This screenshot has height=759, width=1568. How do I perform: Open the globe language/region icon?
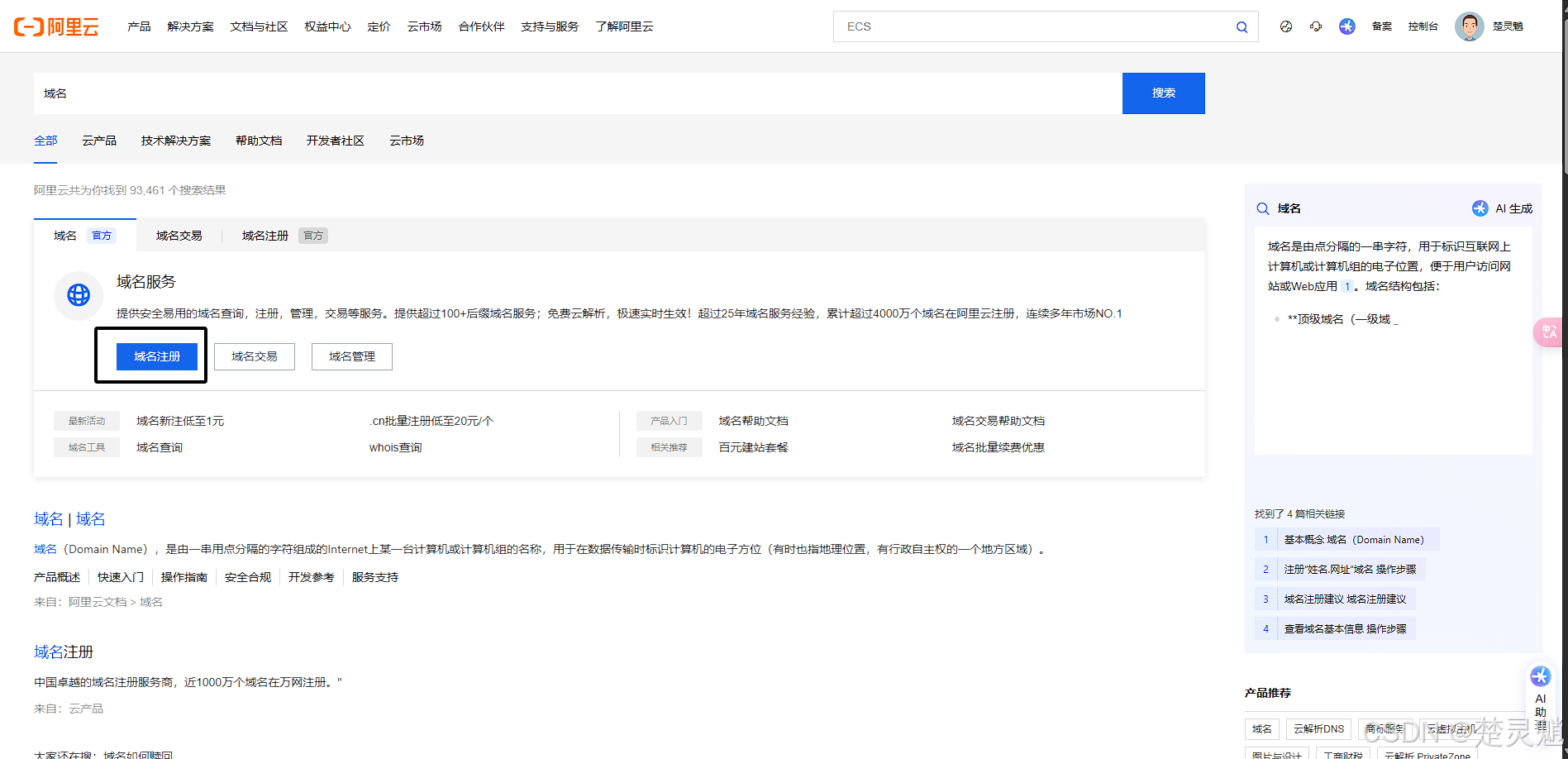click(1286, 26)
